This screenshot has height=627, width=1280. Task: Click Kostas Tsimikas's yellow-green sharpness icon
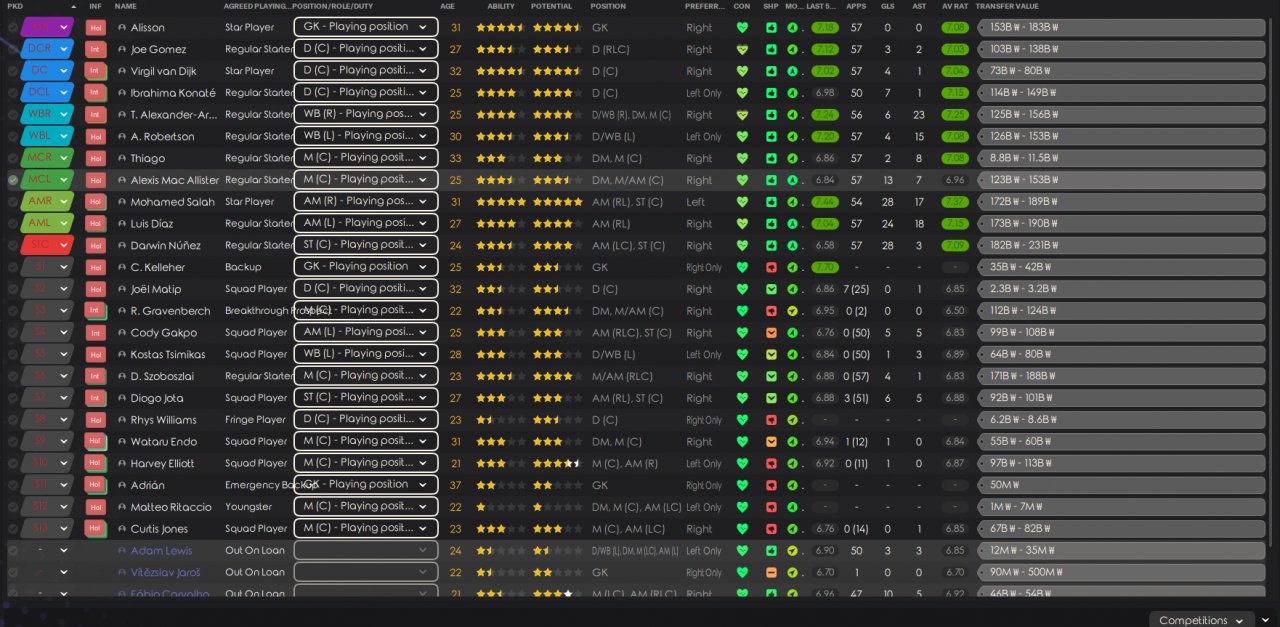click(x=771, y=355)
